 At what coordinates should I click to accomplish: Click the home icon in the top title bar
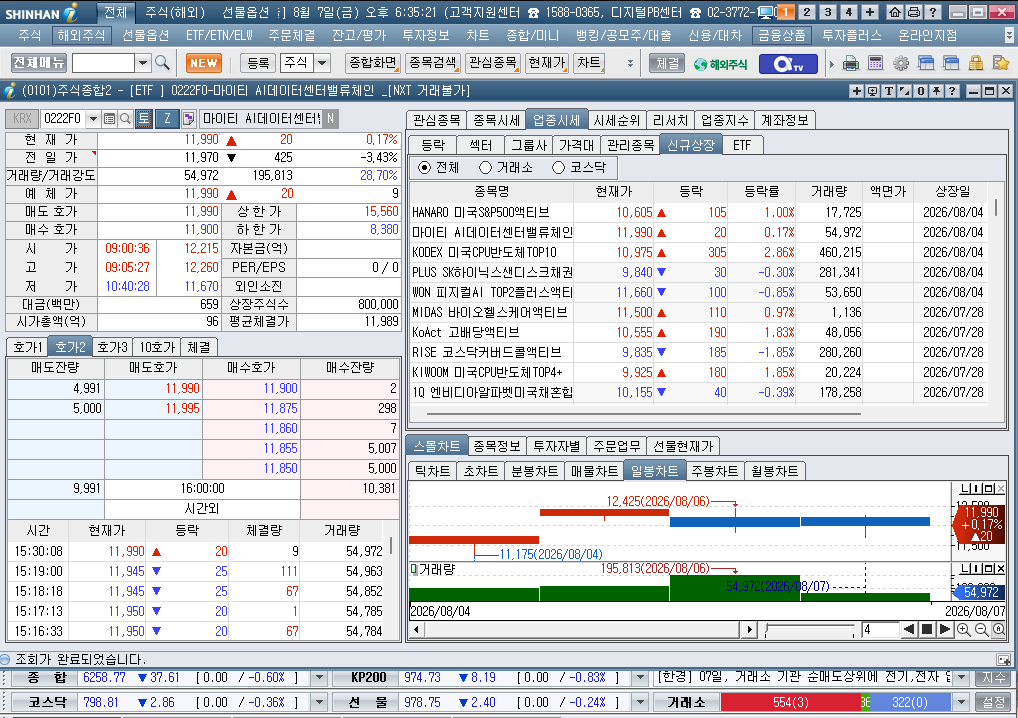(x=895, y=12)
